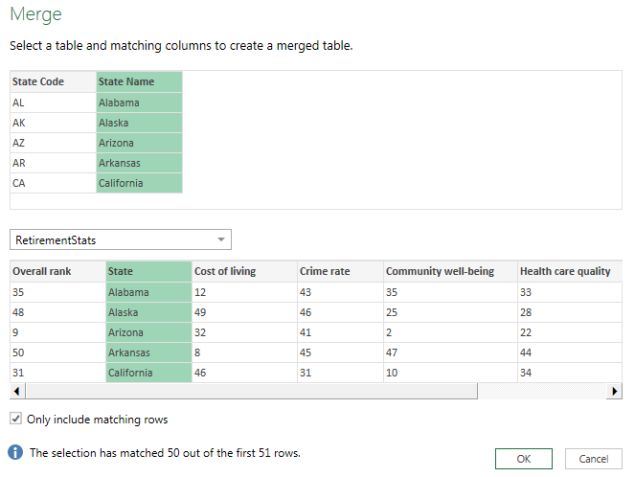635x477 pixels.
Task: Click the right scroll arrow
Action: (x=615, y=392)
